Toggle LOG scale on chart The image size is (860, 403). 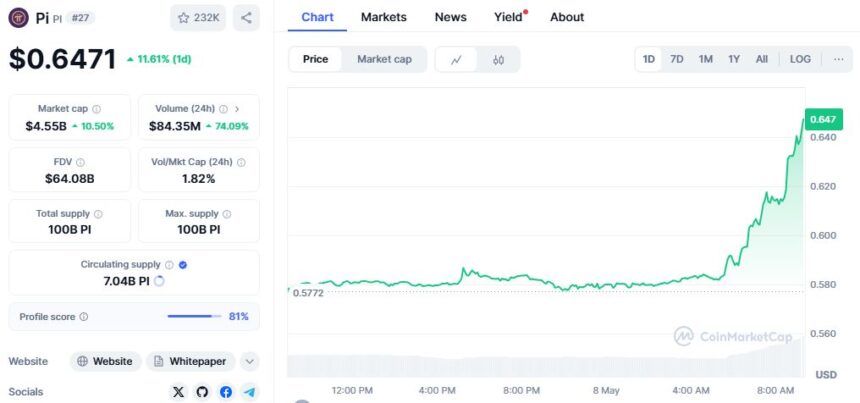(800, 59)
